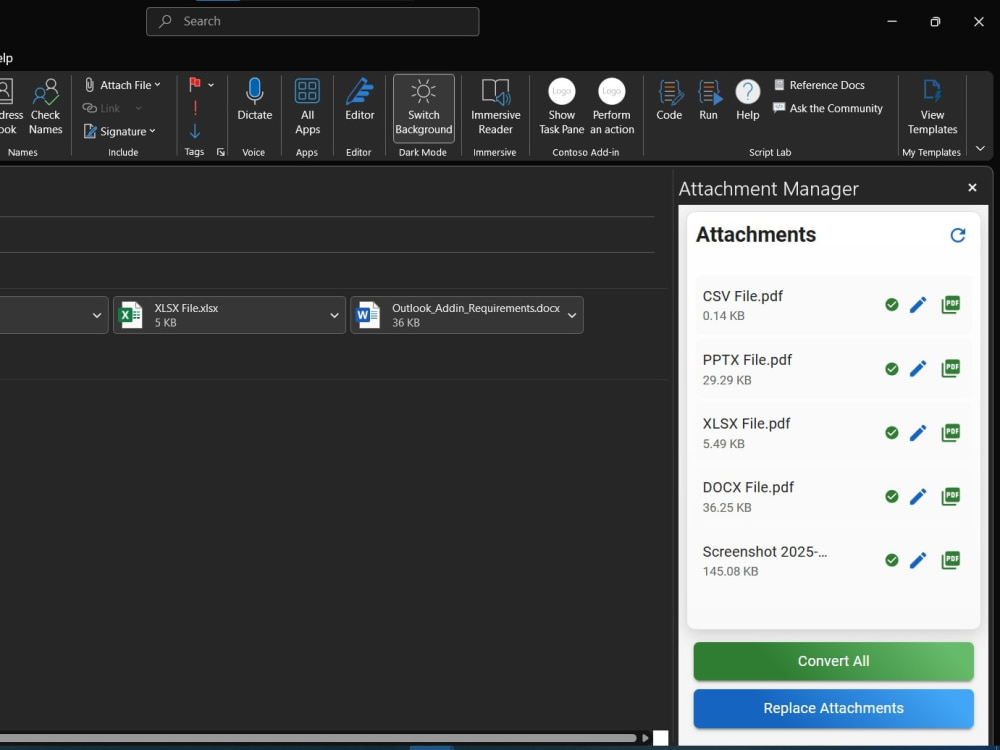Click green check for XLSX File.pdf
The image size is (1000, 750).
click(892, 433)
